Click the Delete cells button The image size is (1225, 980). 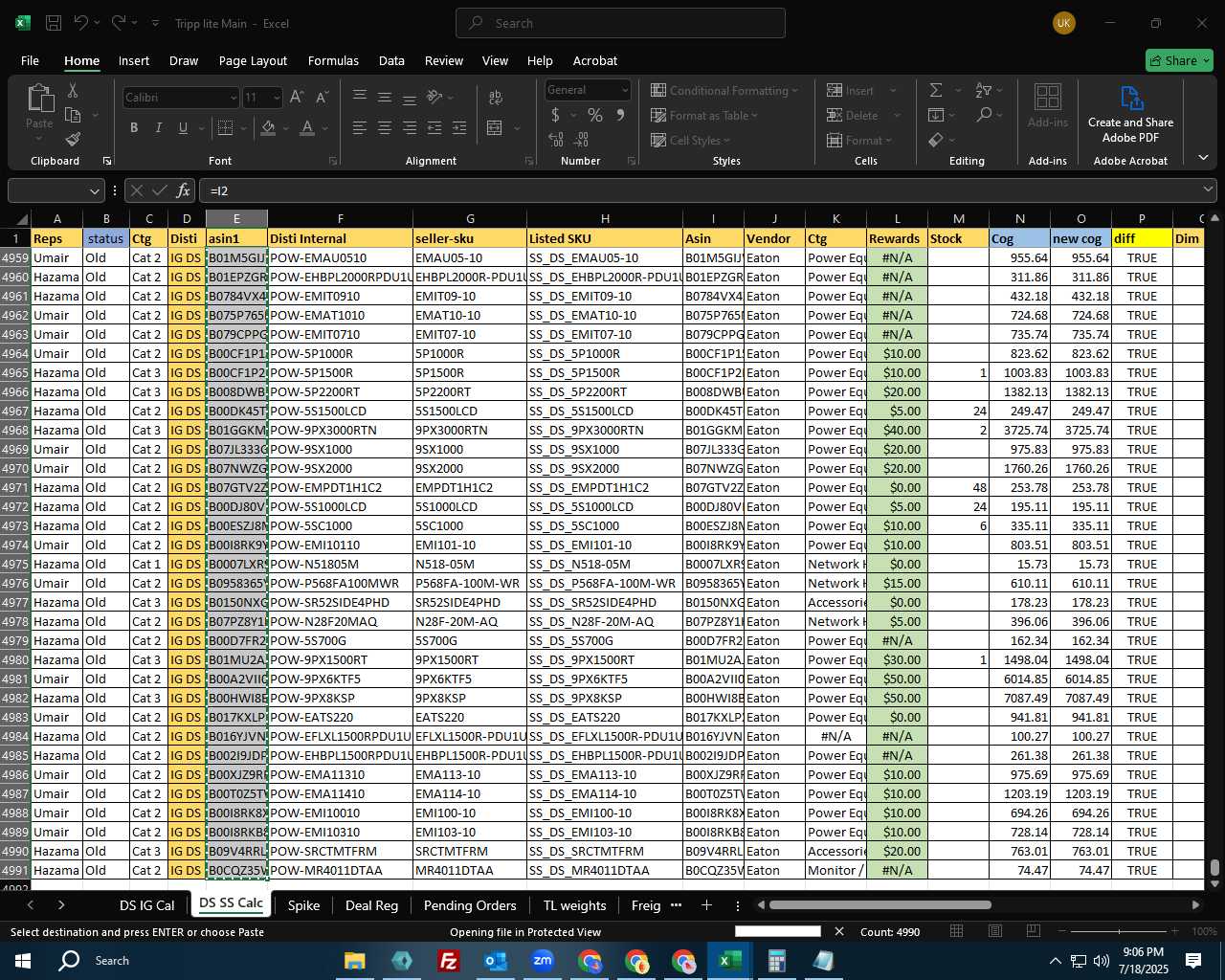[x=853, y=115]
